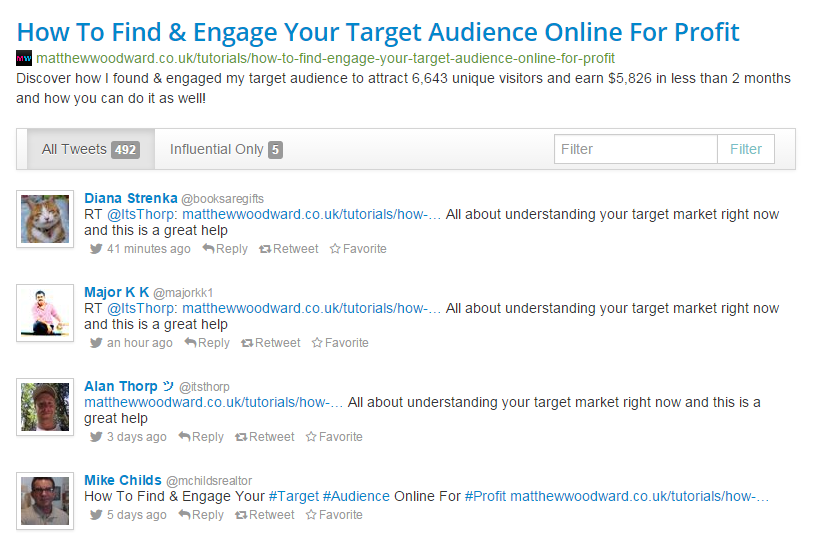Open the green matthewwoodward.co.uk article URL
This screenshot has width=827, height=549.
(x=325, y=58)
